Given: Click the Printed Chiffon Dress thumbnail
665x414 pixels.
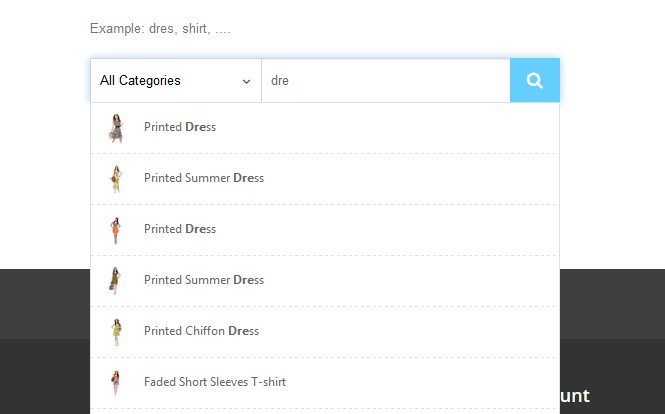Looking at the screenshot, I should (117, 332).
